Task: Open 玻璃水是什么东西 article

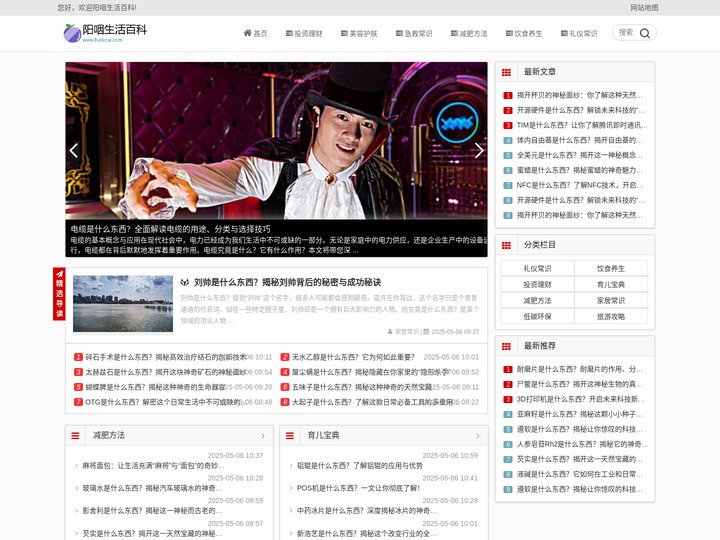Action: (x=152, y=488)
